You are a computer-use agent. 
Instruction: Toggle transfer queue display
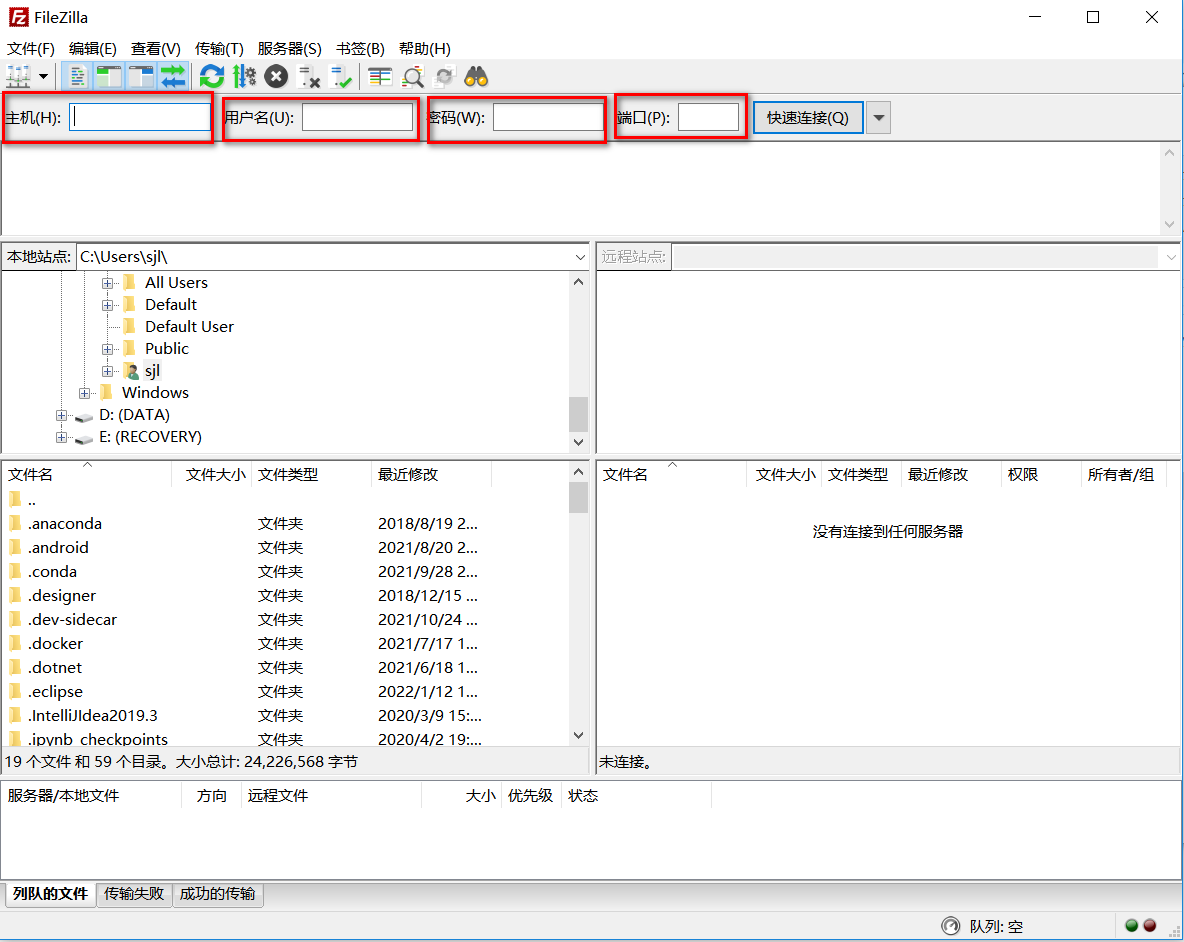point(173,76)
